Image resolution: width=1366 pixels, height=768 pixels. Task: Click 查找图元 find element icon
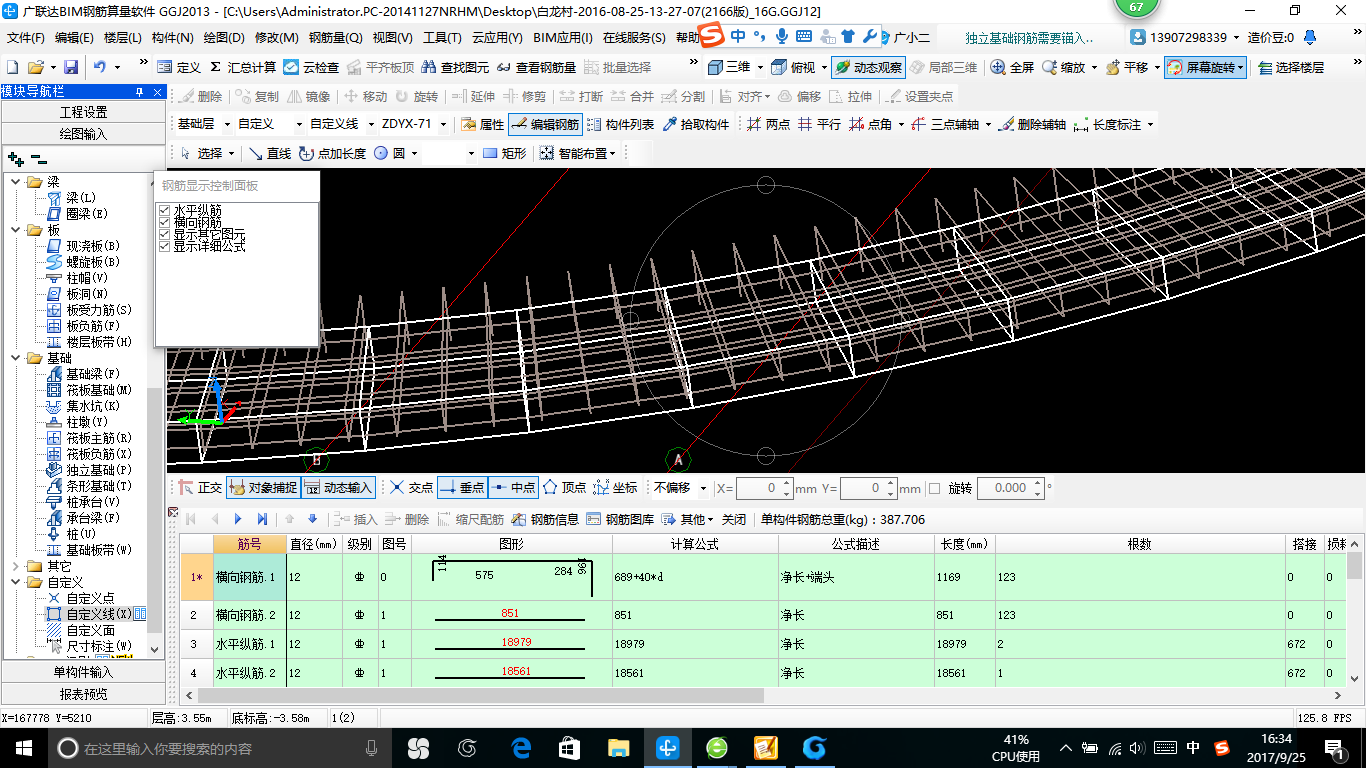pyautogui.click(x=455, y=68)
